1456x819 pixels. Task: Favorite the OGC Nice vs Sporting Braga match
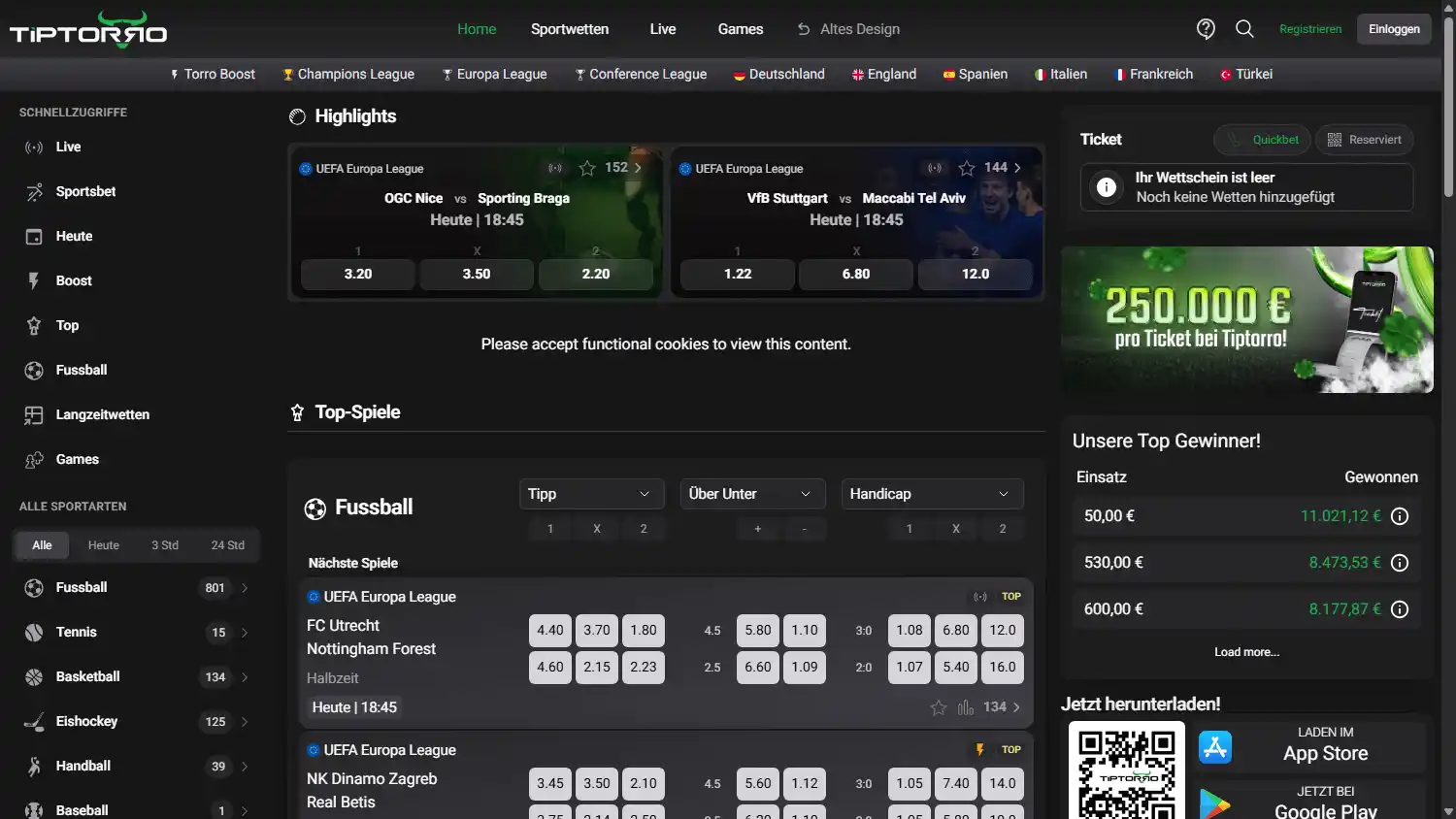click(587, 168)
